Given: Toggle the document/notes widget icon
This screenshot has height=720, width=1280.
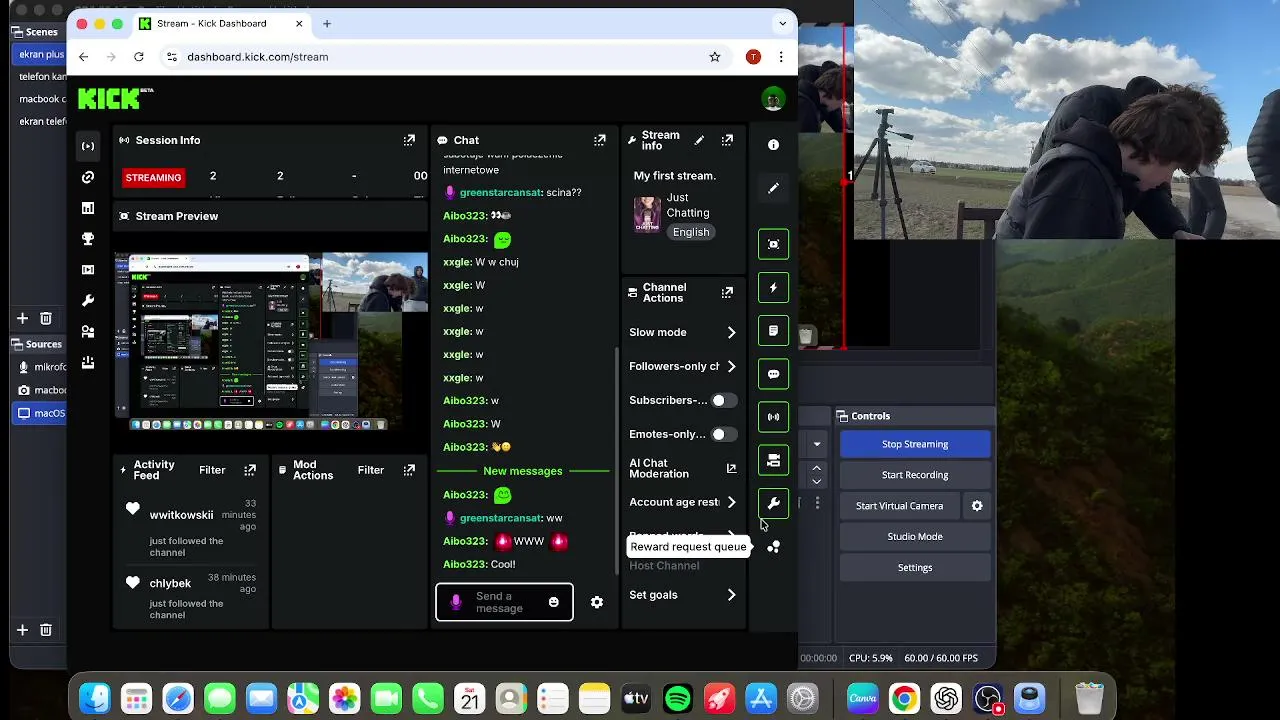Looking at the screenshot, I should [x=773, y=331].
